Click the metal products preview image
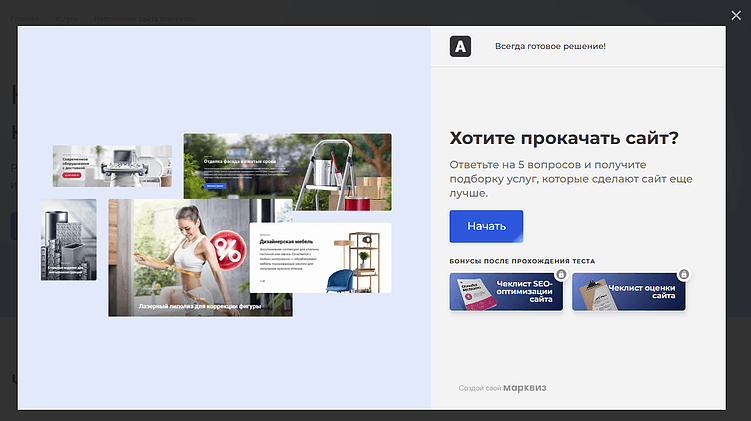The image size is (751, 421). (68, 240)
